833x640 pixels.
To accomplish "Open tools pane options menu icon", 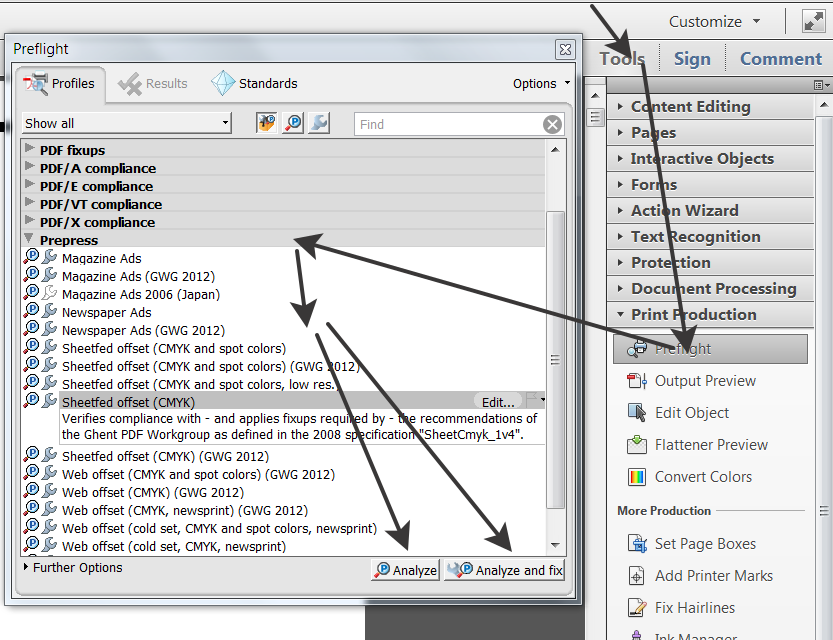I will (821, 85).
